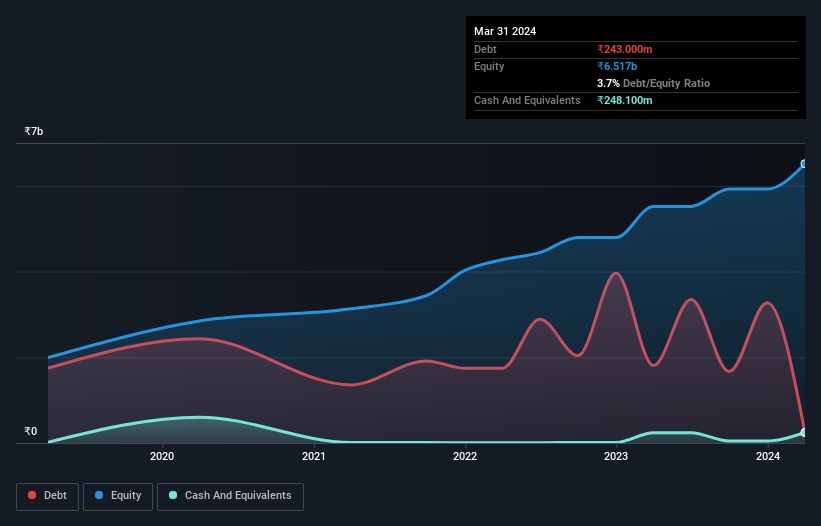Screen dimensions: 821x526
Task: Click the Mar 31 2024 tooltip date
Action: [505, 31]
